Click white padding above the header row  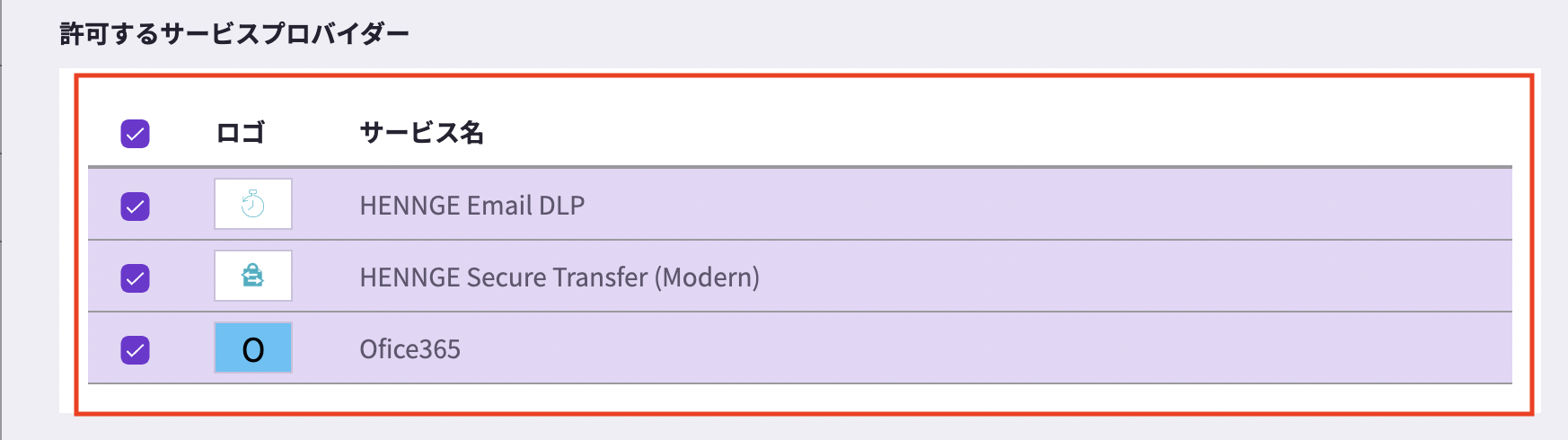(799, 89)
